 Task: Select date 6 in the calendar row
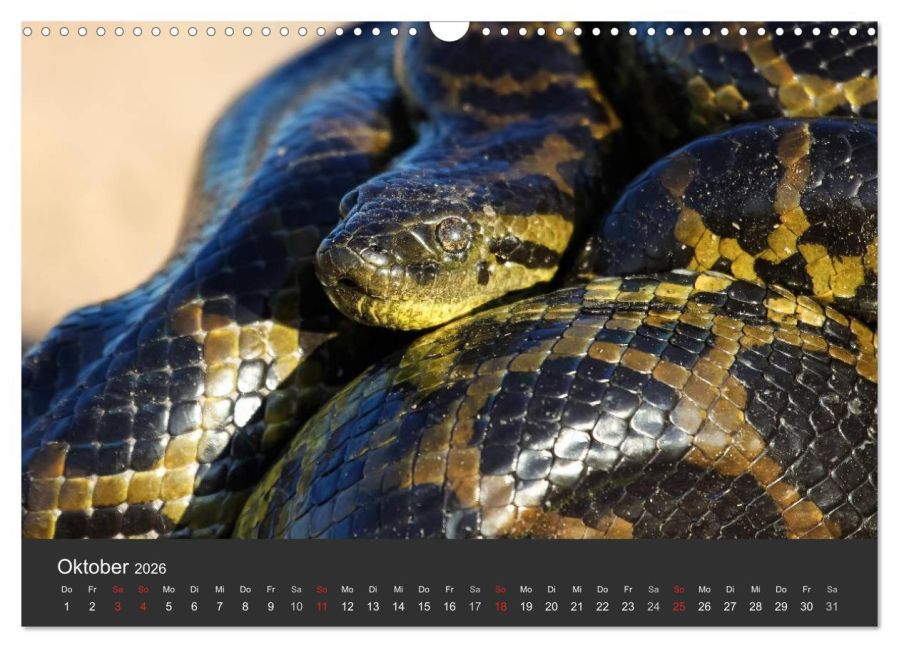194,607
